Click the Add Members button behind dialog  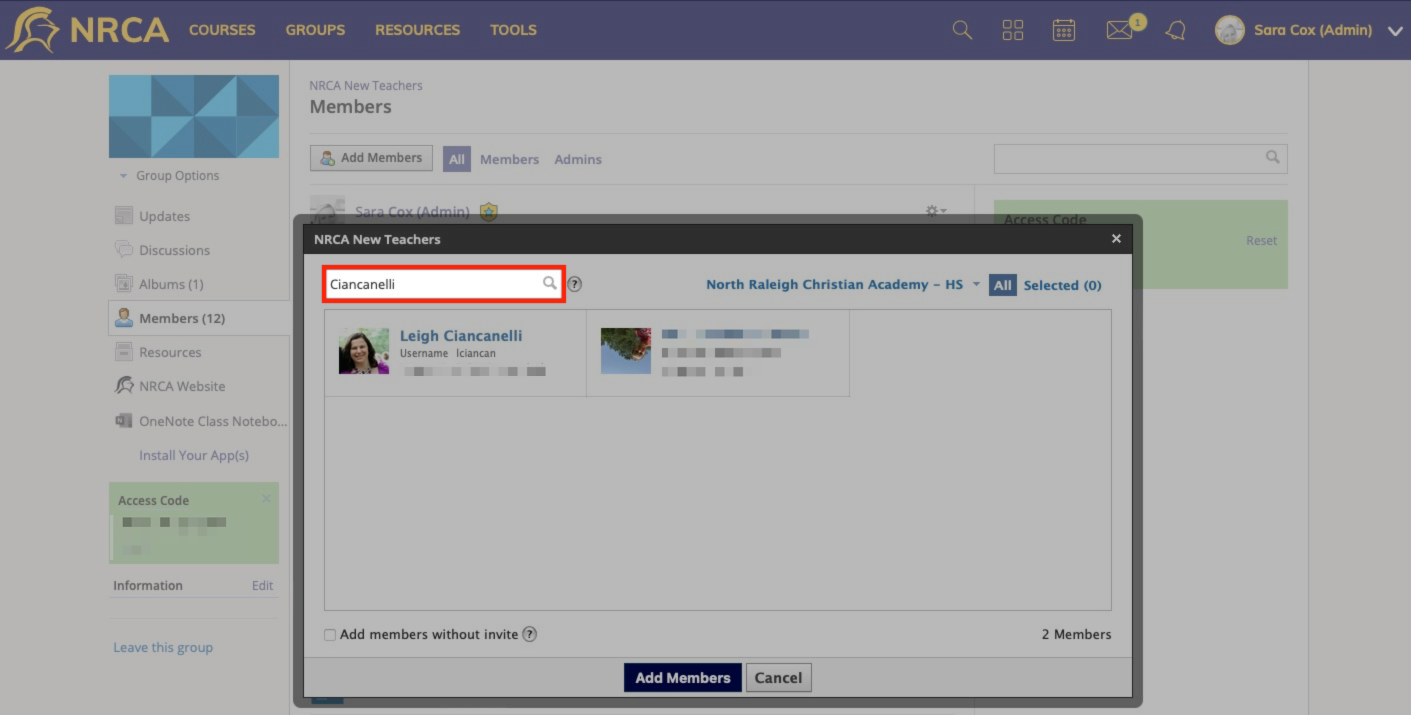[x=371, y=158]
